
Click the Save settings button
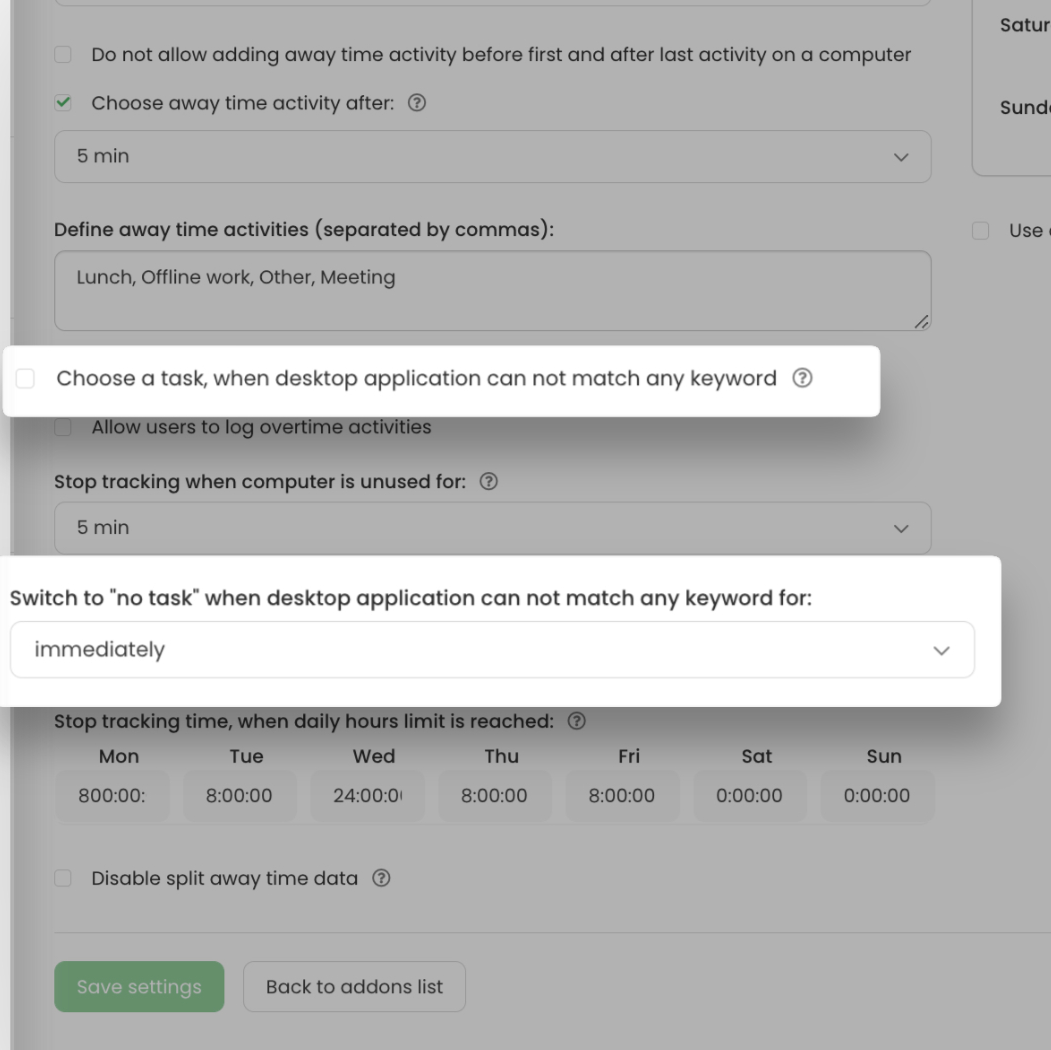(139, 987)
